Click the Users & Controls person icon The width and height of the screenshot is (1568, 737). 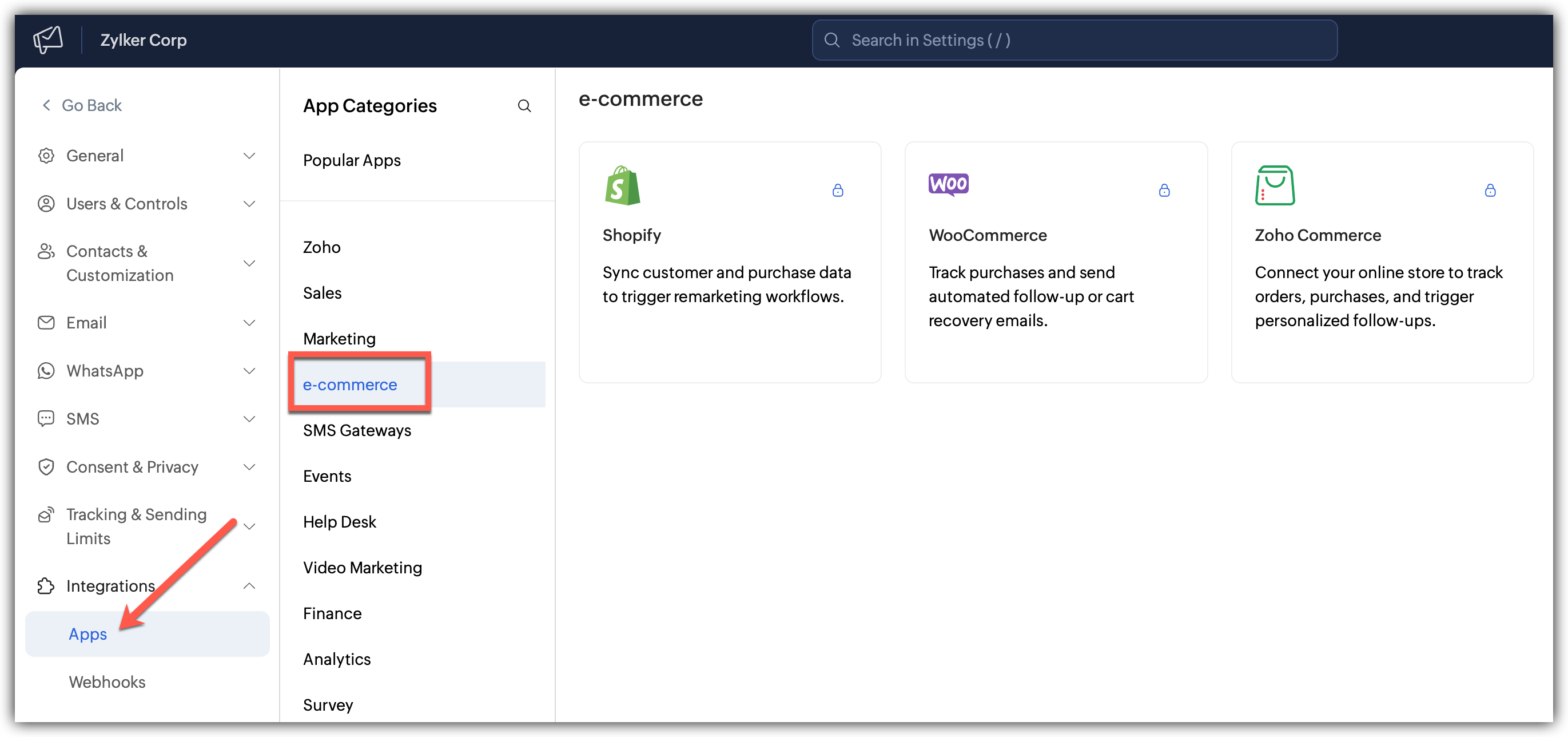pos(46,204)
